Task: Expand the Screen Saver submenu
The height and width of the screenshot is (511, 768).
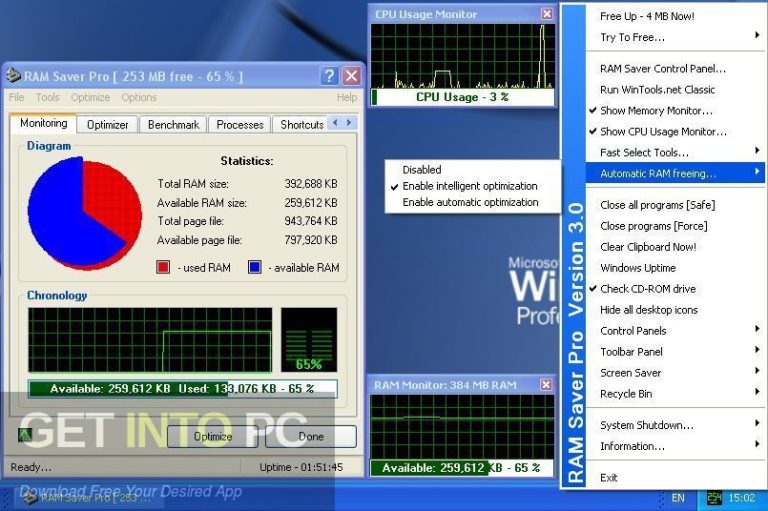Action: click(675, 373)
